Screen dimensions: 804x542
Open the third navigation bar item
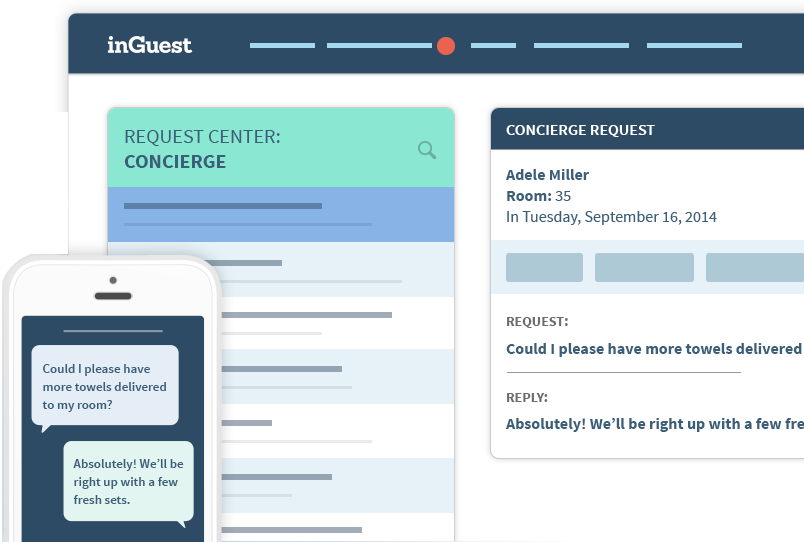493,46
